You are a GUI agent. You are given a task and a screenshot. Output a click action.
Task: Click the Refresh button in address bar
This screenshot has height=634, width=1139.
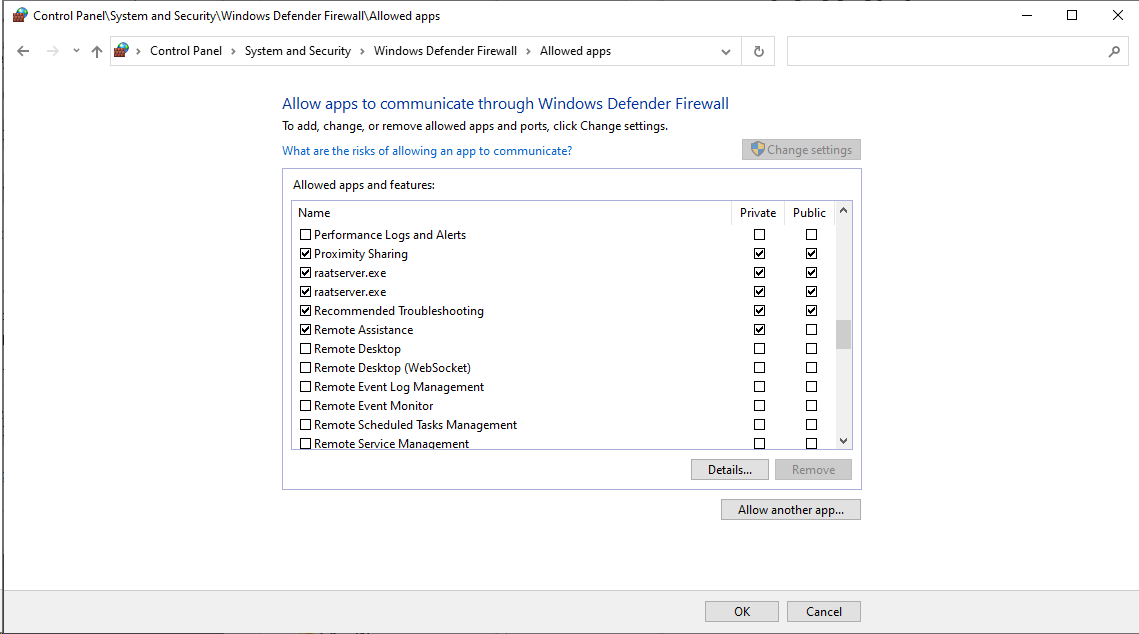coord(759,51)
